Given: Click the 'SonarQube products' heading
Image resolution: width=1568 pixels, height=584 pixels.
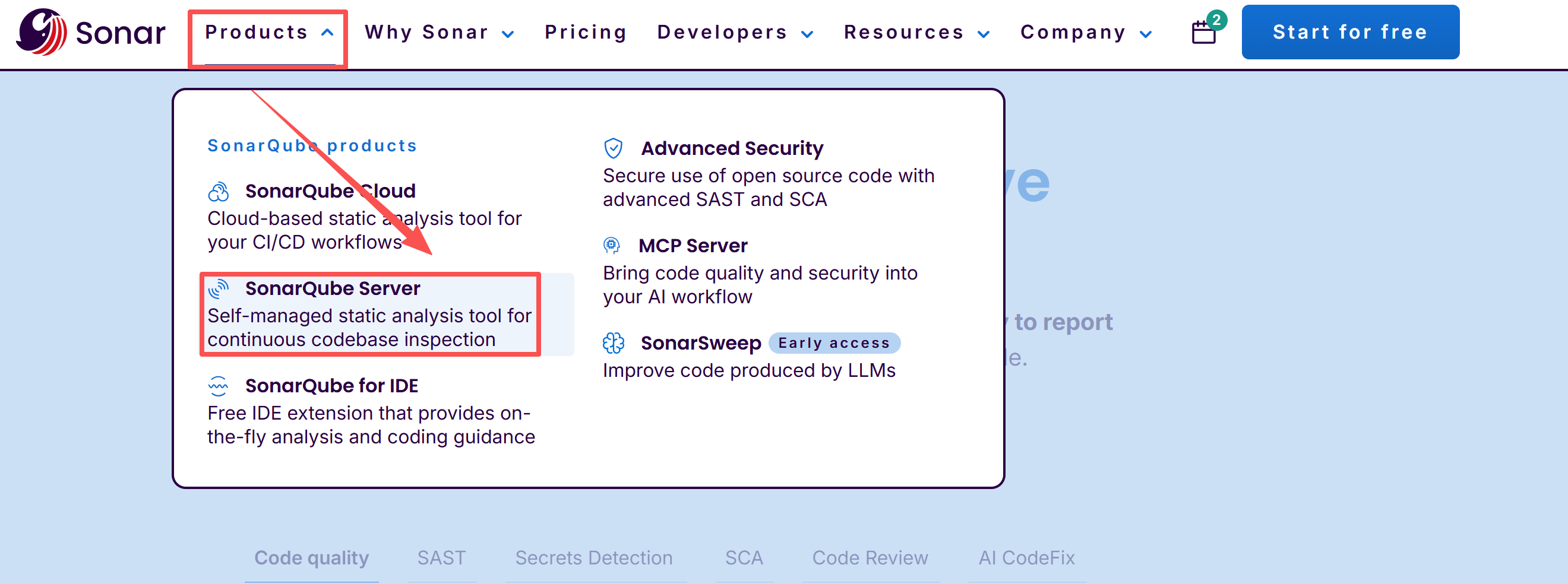Looking at the screenshot, I should [x=312, y=146].
